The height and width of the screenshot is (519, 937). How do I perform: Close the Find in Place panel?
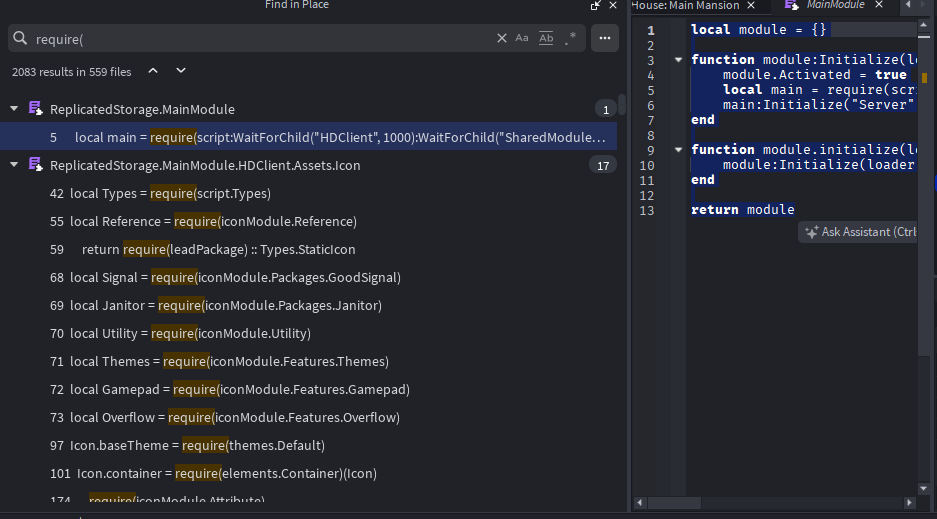coord(613,6)
